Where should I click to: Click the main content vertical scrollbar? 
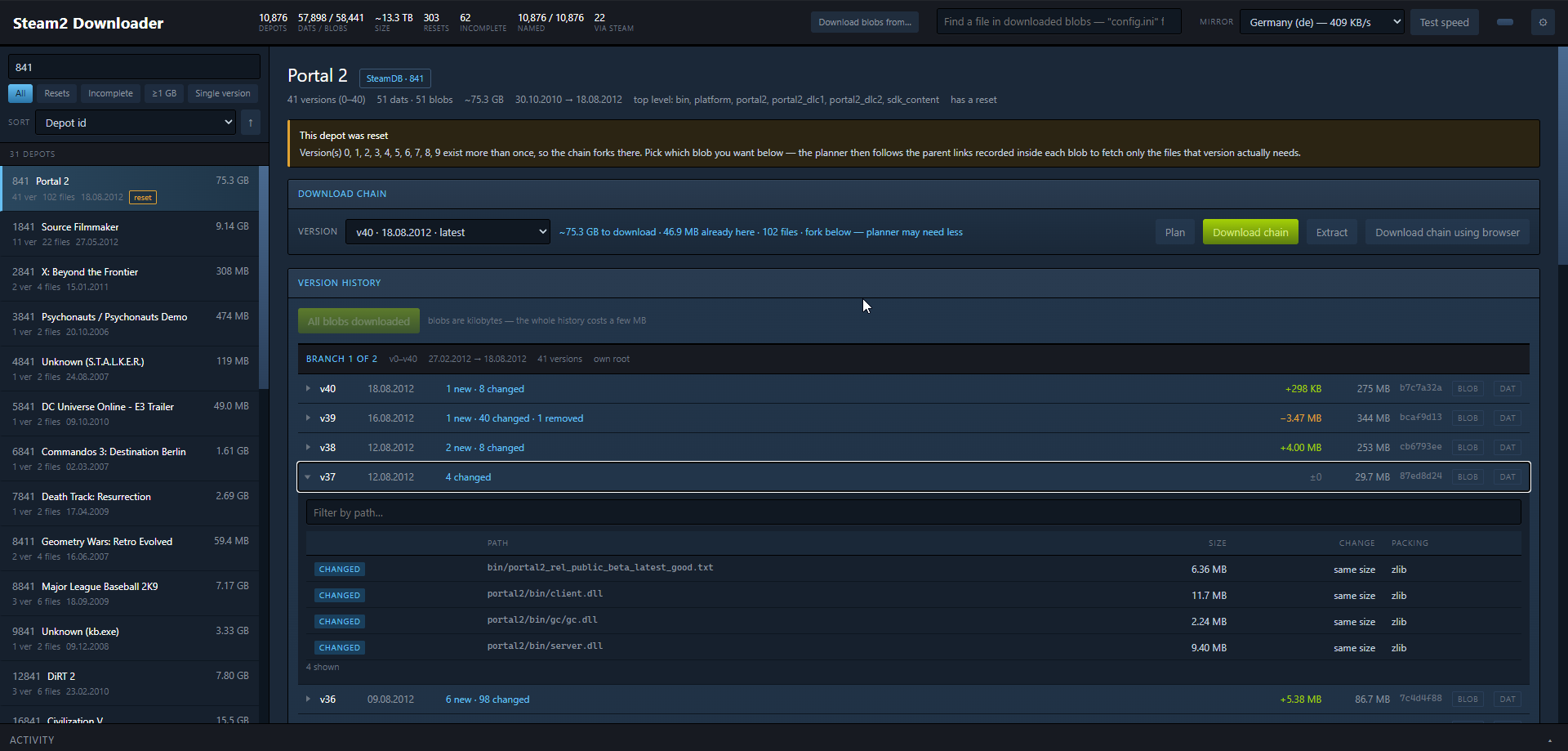coord(1562,155)
